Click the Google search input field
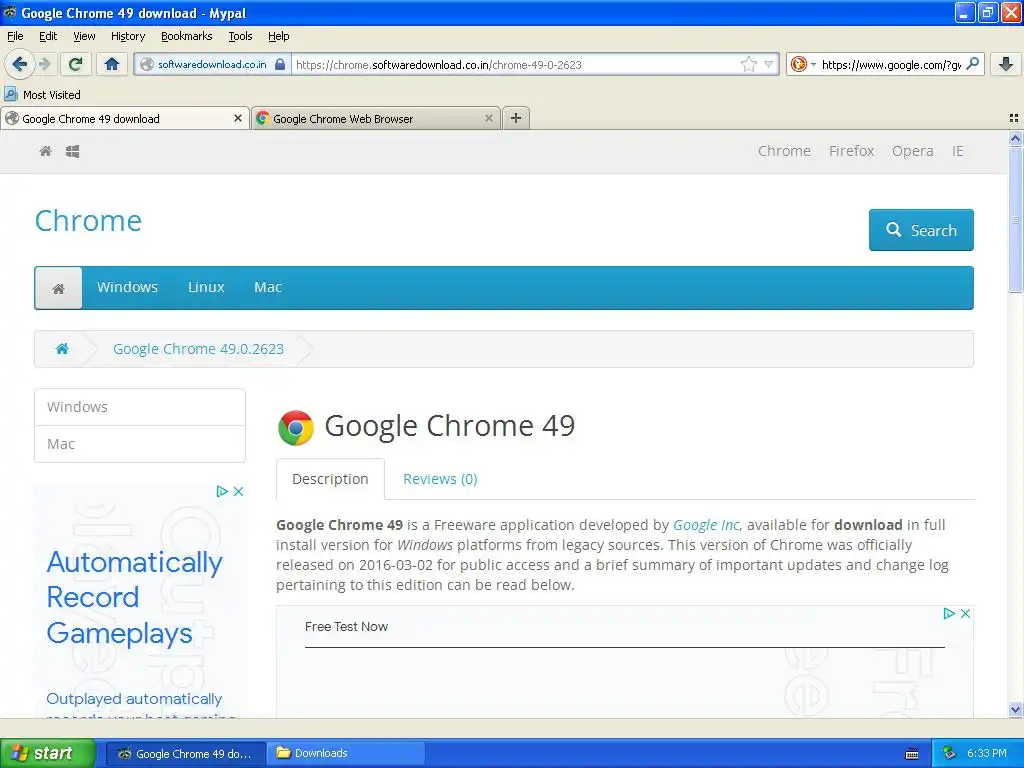1024x768 pixels. [x=891, y=64]
